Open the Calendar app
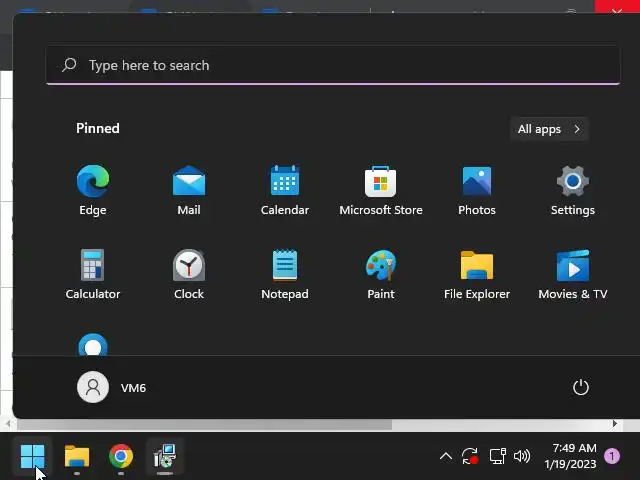The image size is (640, 480). click(284, 190)
